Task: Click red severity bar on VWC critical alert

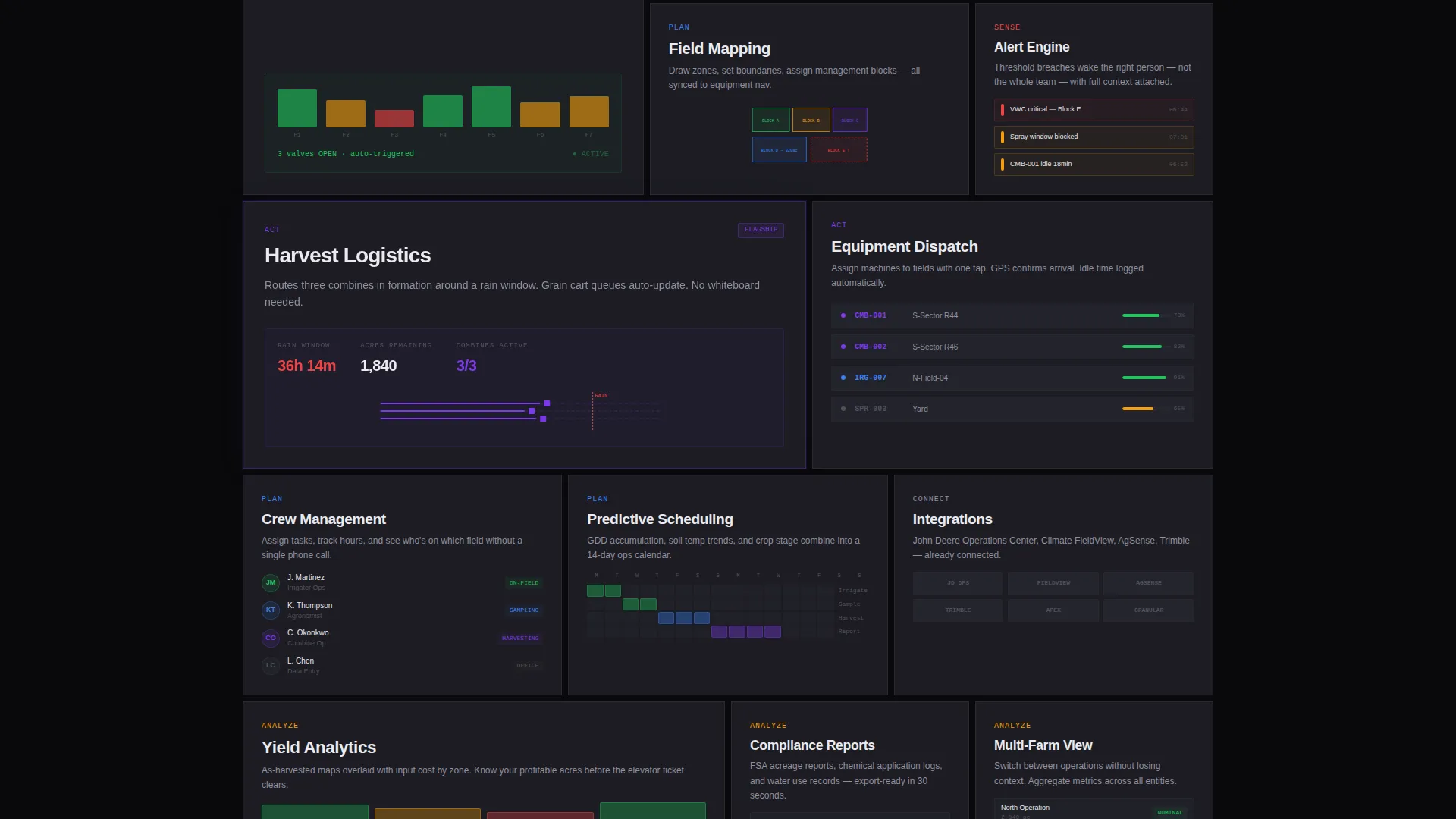Action: tap(1003, 110)
